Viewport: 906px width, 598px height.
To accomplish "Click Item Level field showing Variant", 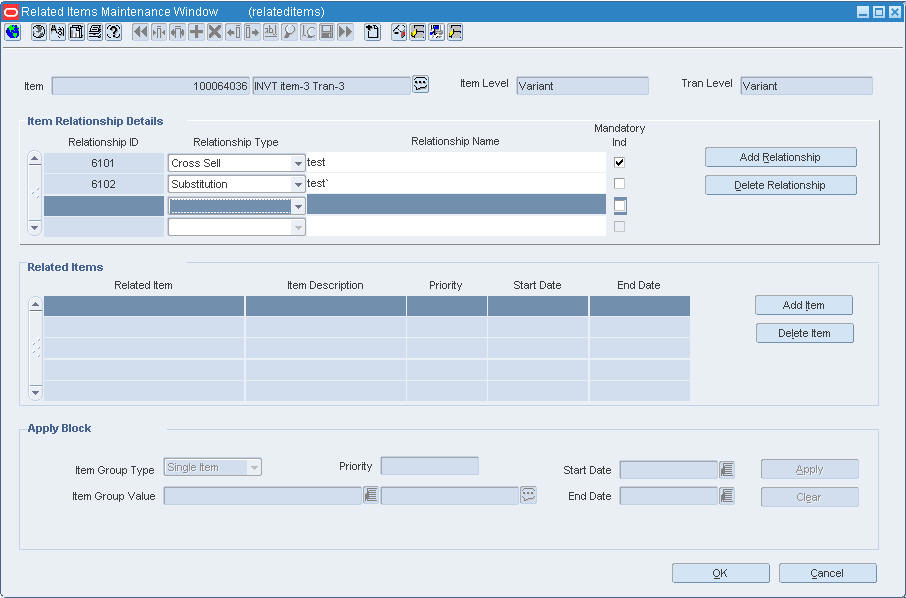I will point(582,86).
